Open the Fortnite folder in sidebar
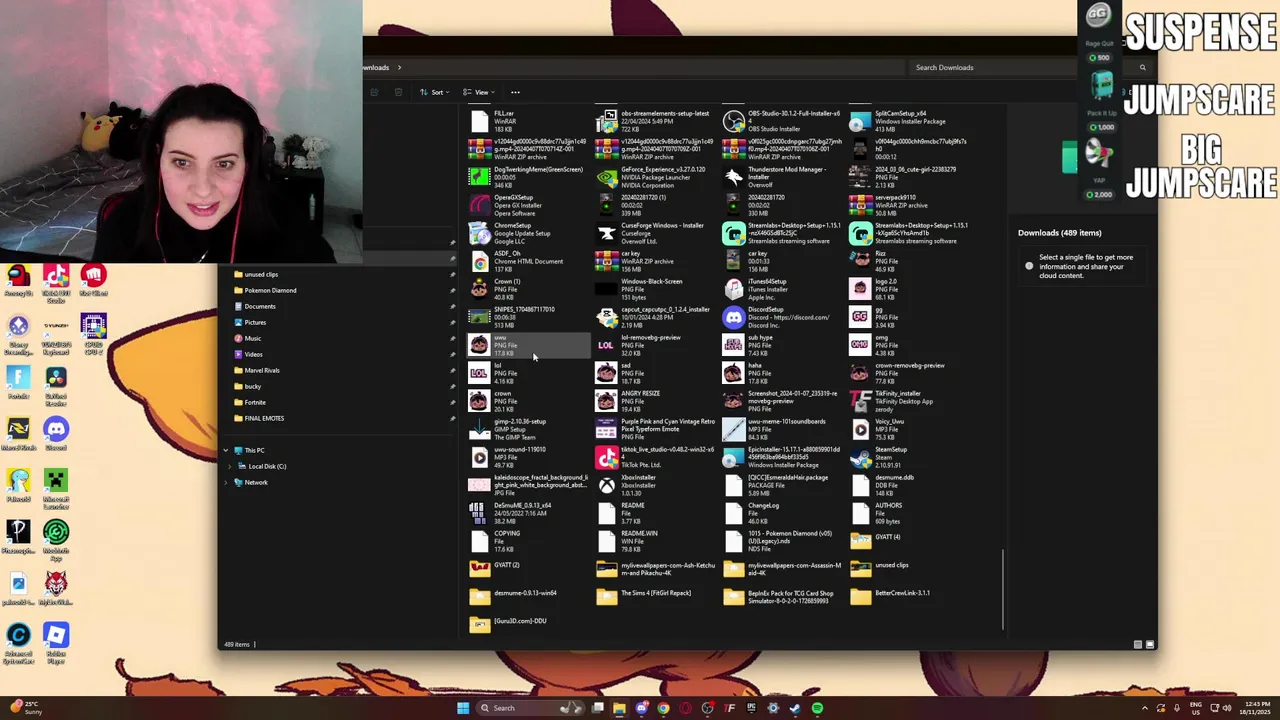This screenshot has width=1280, height=720. 255,402
